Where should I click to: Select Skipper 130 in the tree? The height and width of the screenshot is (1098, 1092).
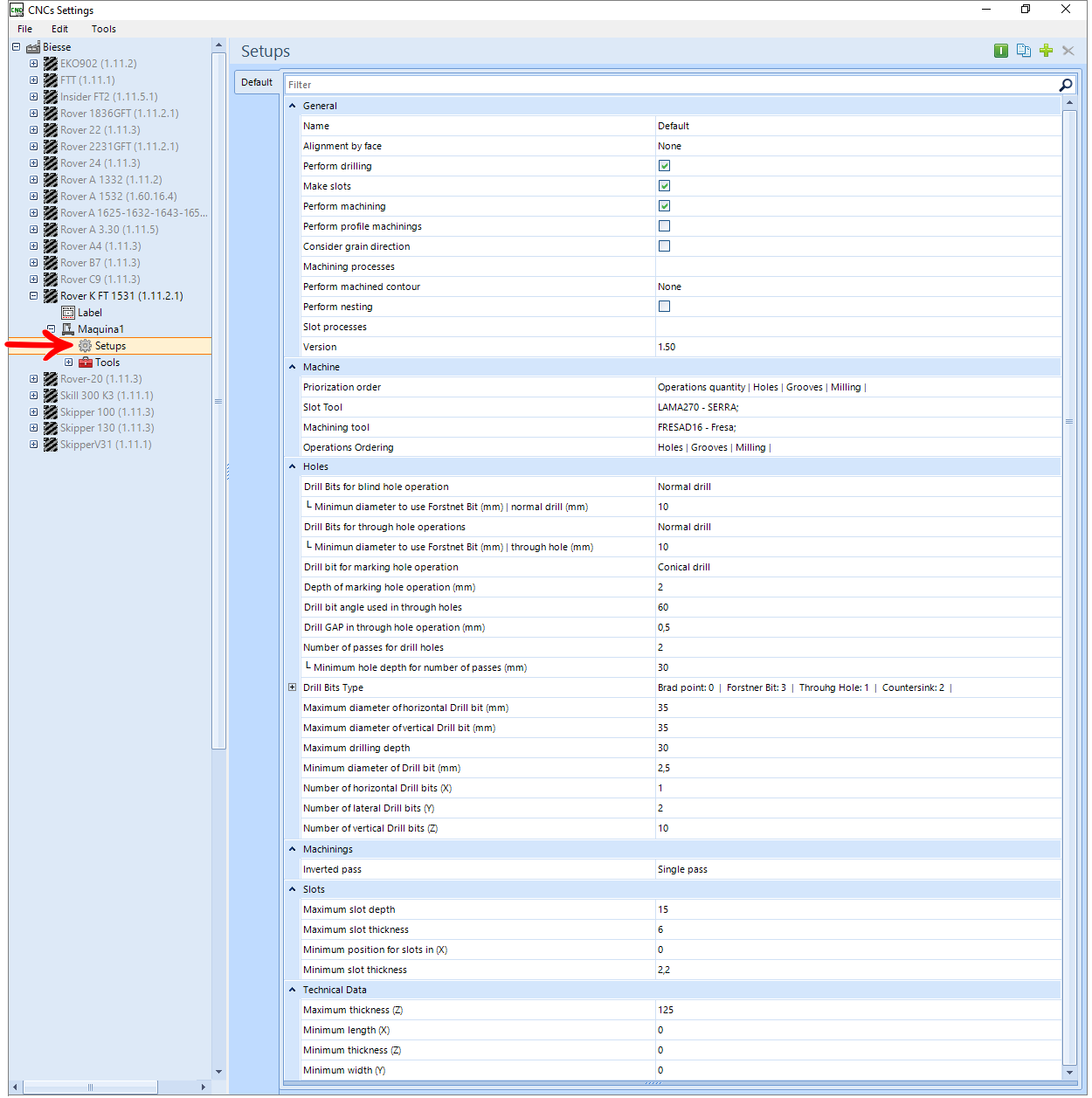(107, 428)
